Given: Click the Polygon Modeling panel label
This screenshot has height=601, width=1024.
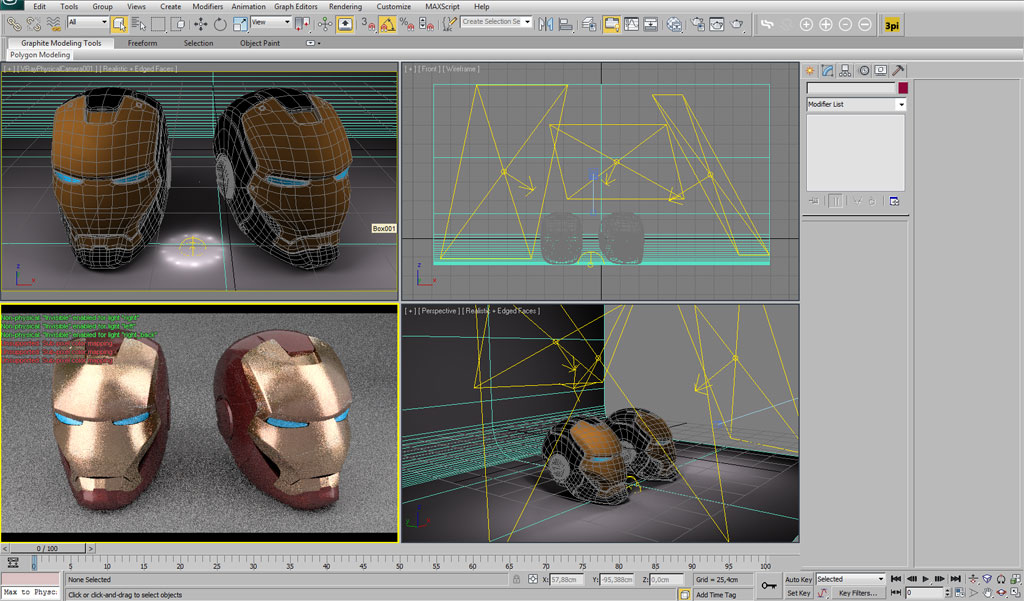Looking at the screenshot, I should [40, 55].
